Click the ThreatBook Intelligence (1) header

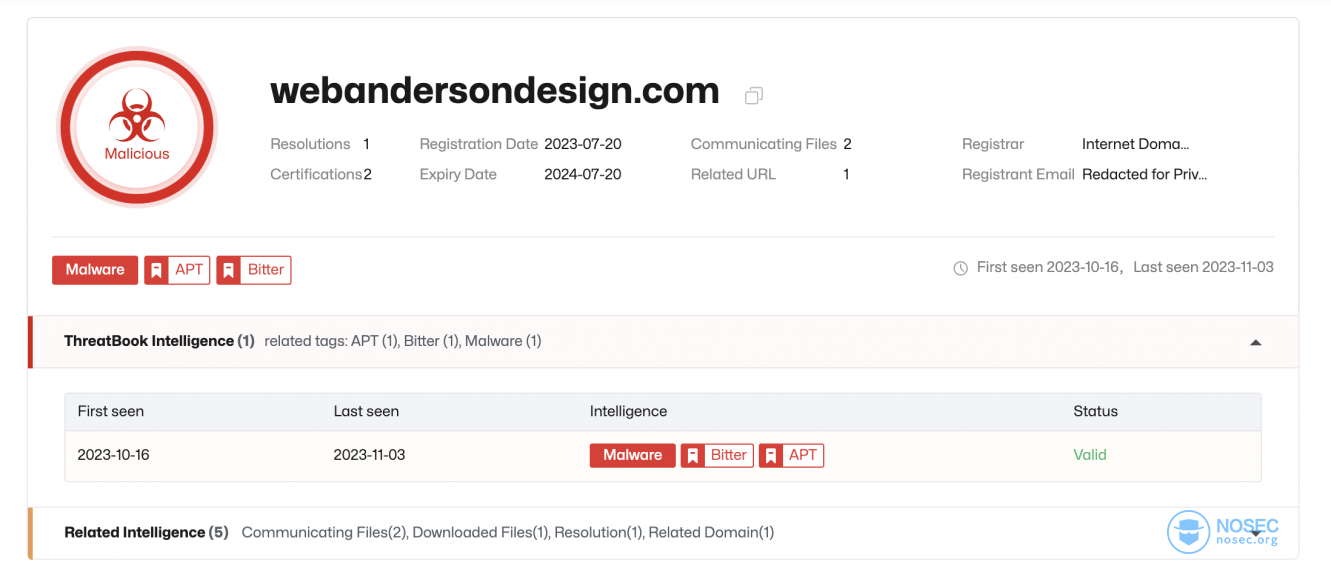tap(159, 341)
